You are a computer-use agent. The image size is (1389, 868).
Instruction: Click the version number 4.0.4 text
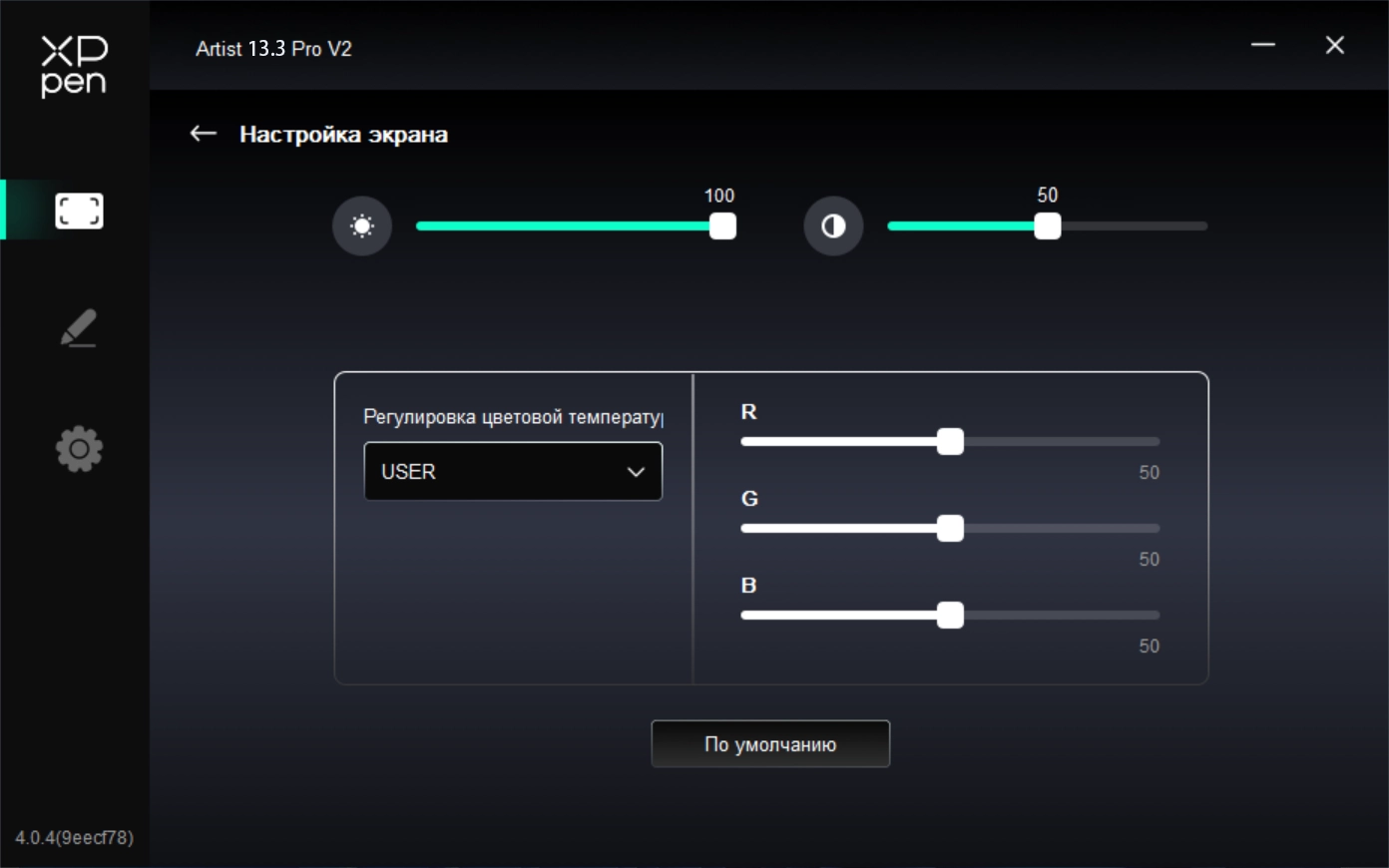(74, 837)
